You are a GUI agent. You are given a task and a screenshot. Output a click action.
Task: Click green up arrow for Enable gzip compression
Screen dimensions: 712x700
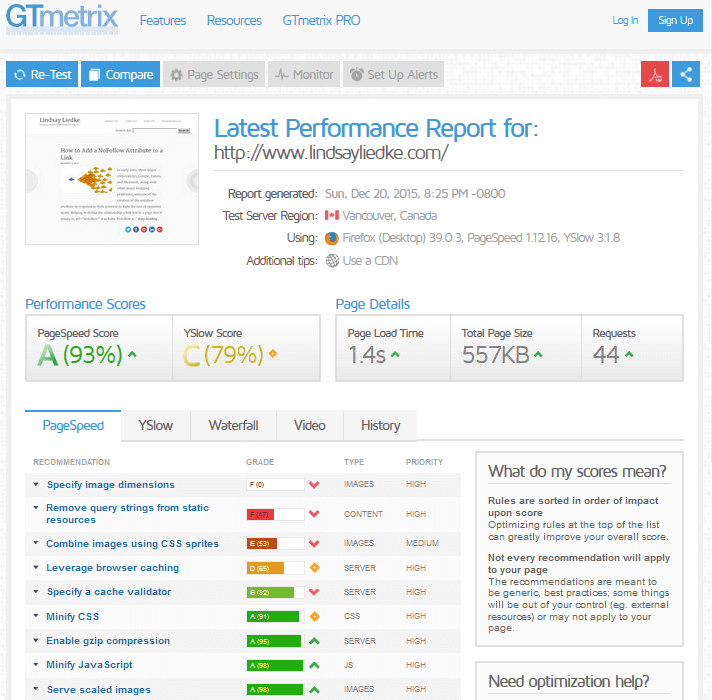tap(314, 641)
